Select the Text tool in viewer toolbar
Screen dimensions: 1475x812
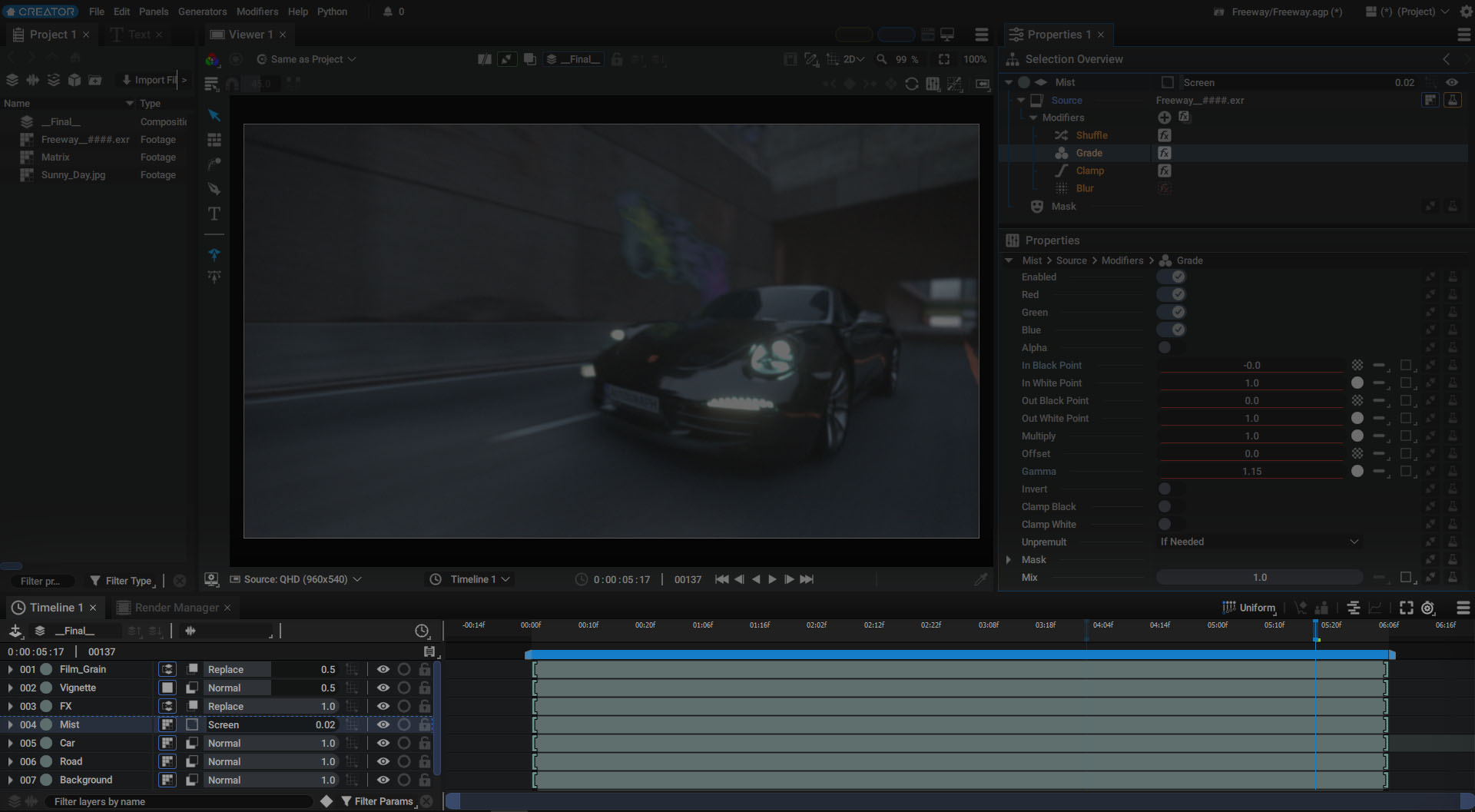coord(214,214)
